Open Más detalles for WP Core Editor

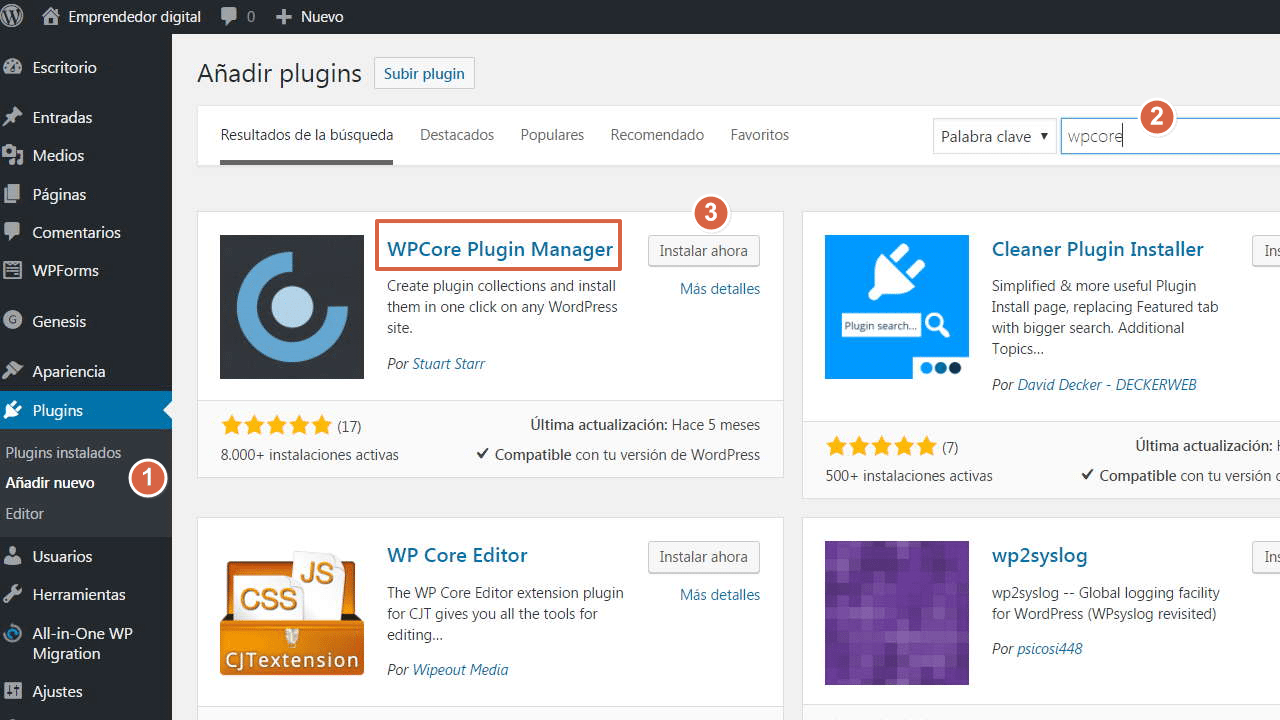pos(720,595)
